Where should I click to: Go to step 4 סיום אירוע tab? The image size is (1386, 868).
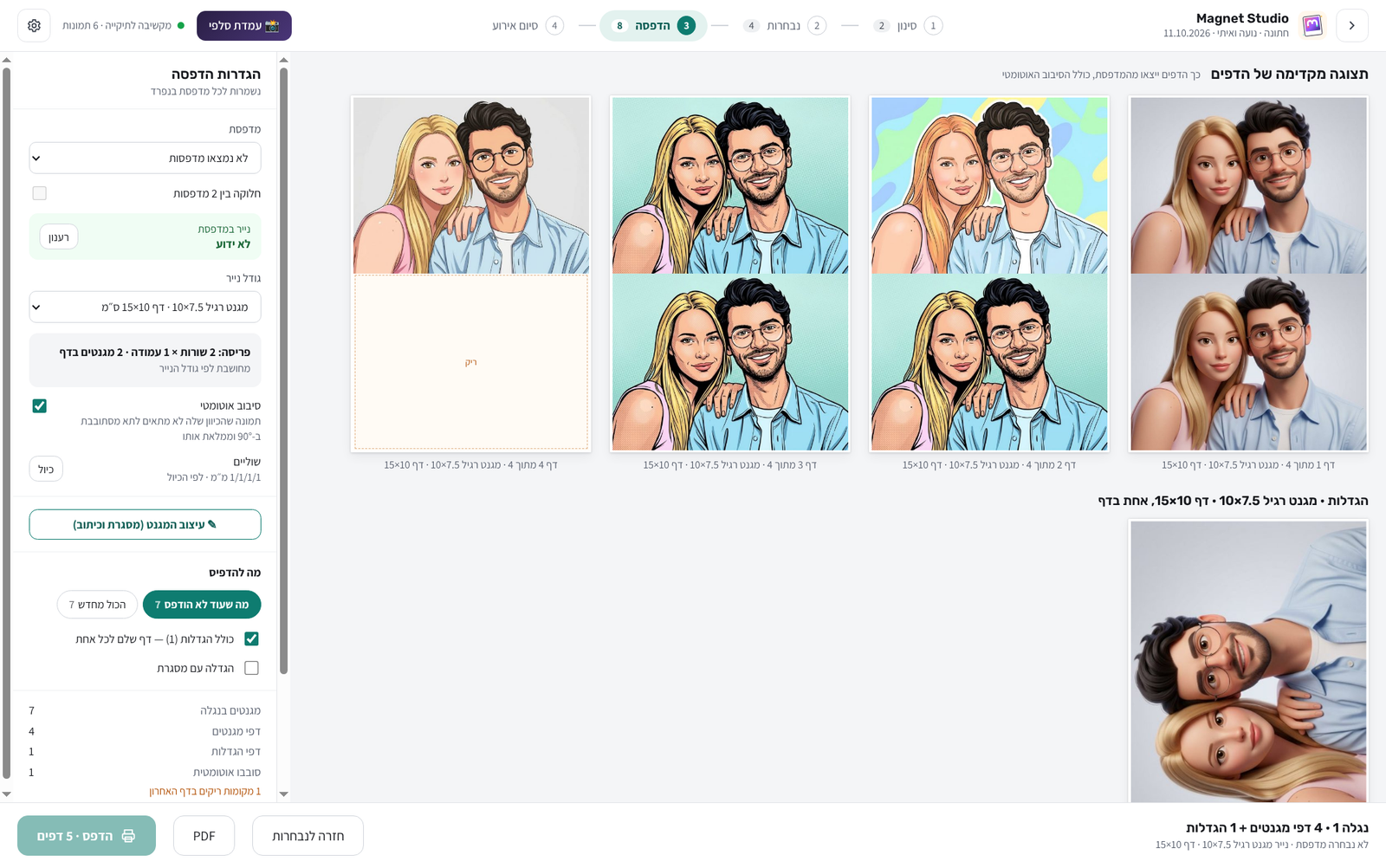[x=528, y=26]
